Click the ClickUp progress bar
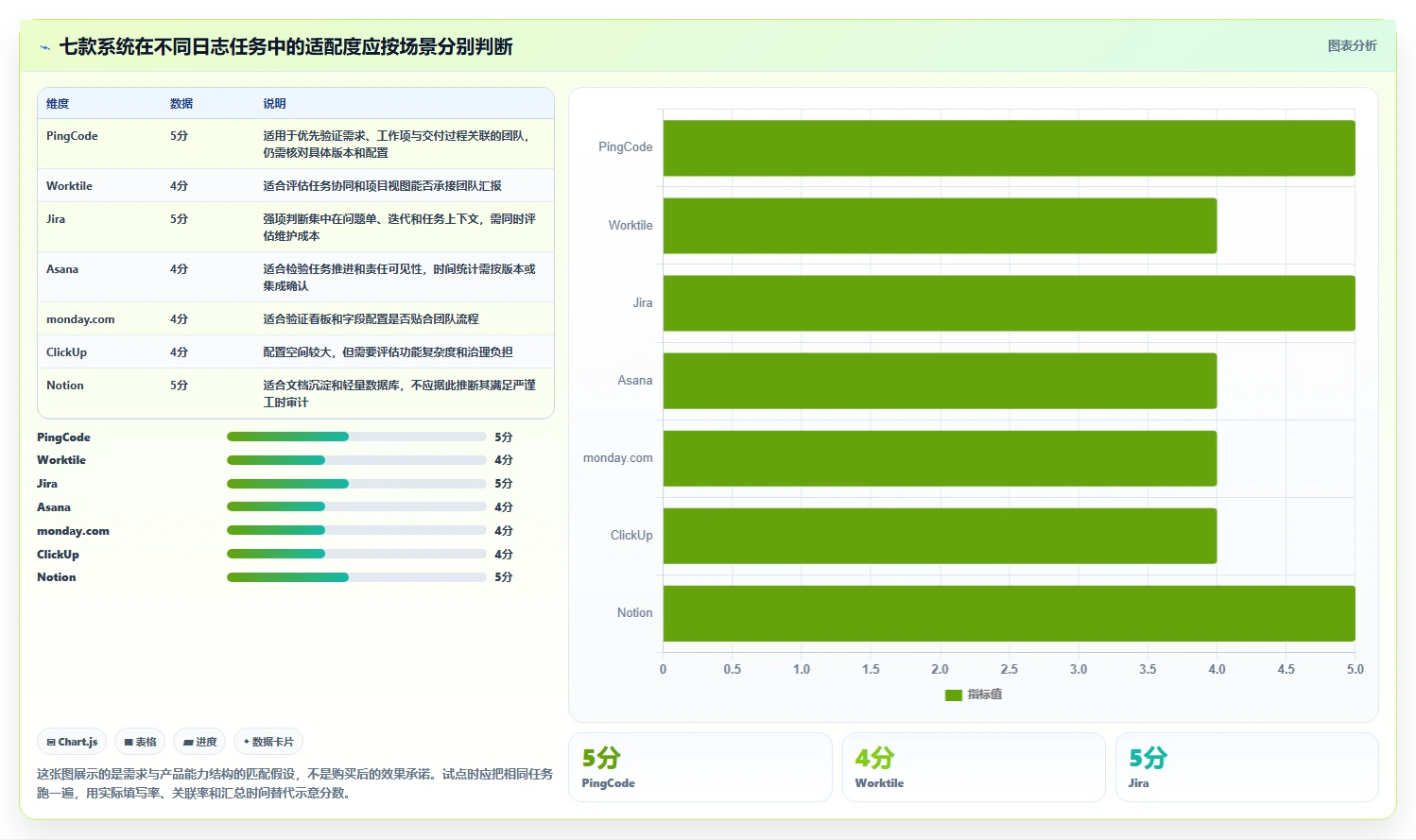This screenshot has width=1416, height=840. click(x=356, y=554)
